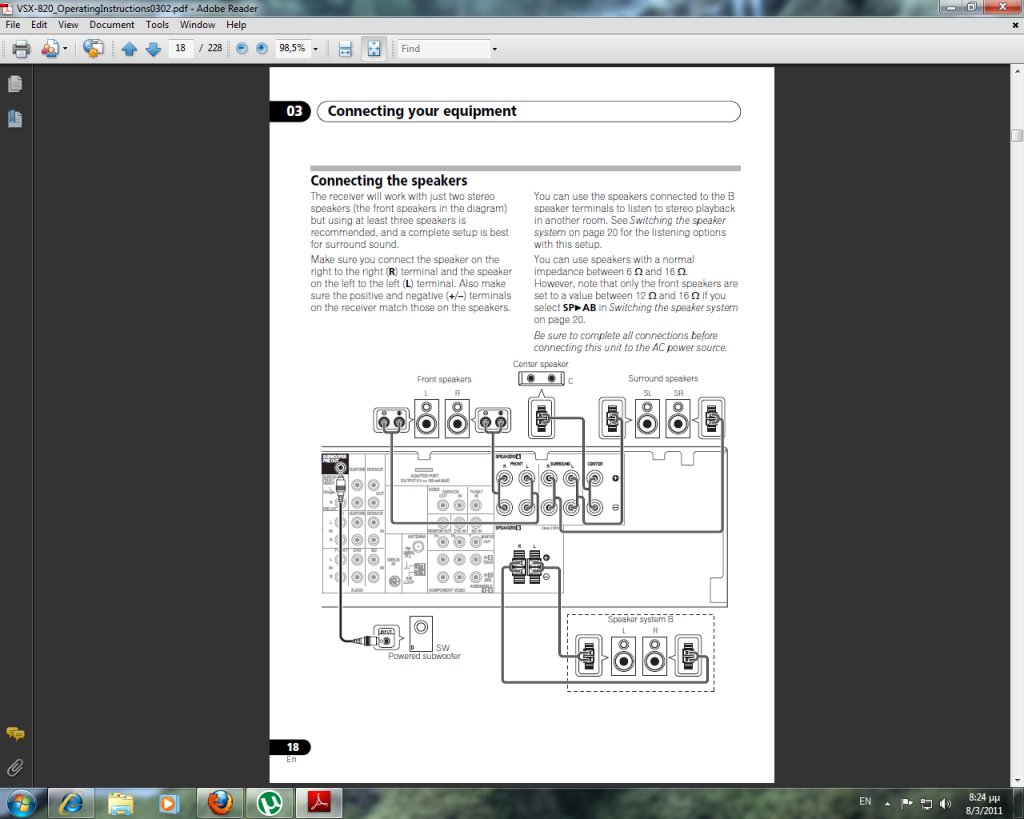Click the Powered subwoofer label

pyautogui.click(x=424, y=656)
